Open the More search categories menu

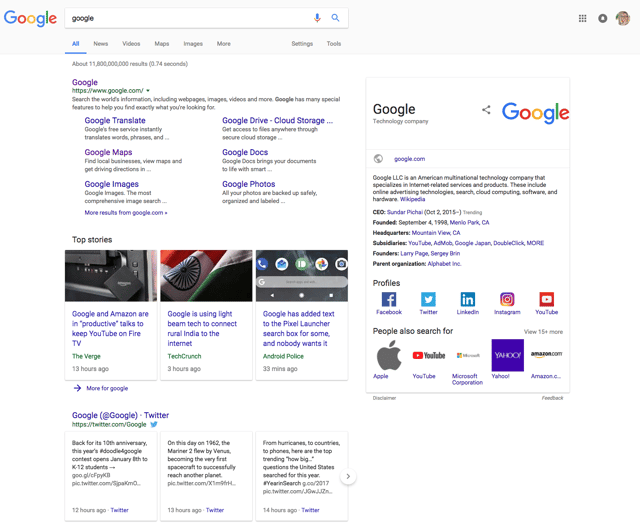pyautogui.click(x=223, y=44)
